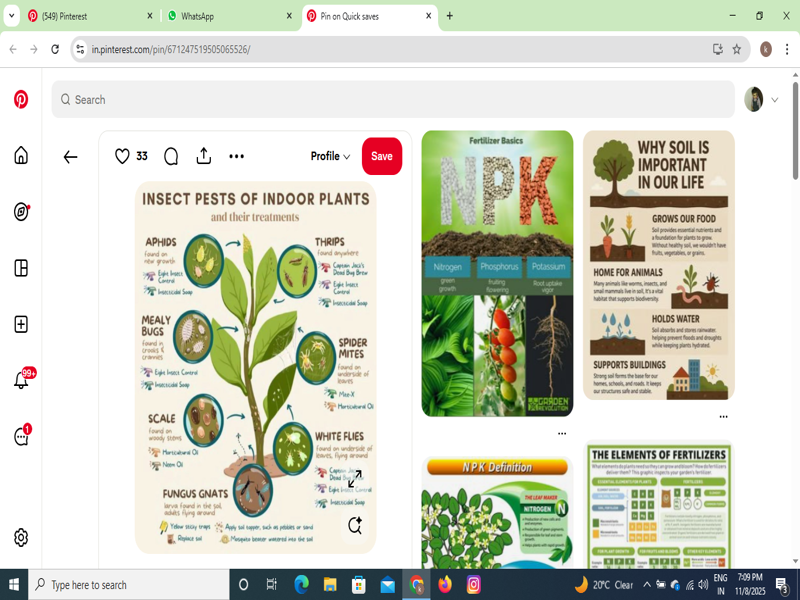Image resolution: width=800 pixels, height=600 pixels.
Task: Open the Home feed icon
Action: 21,155
